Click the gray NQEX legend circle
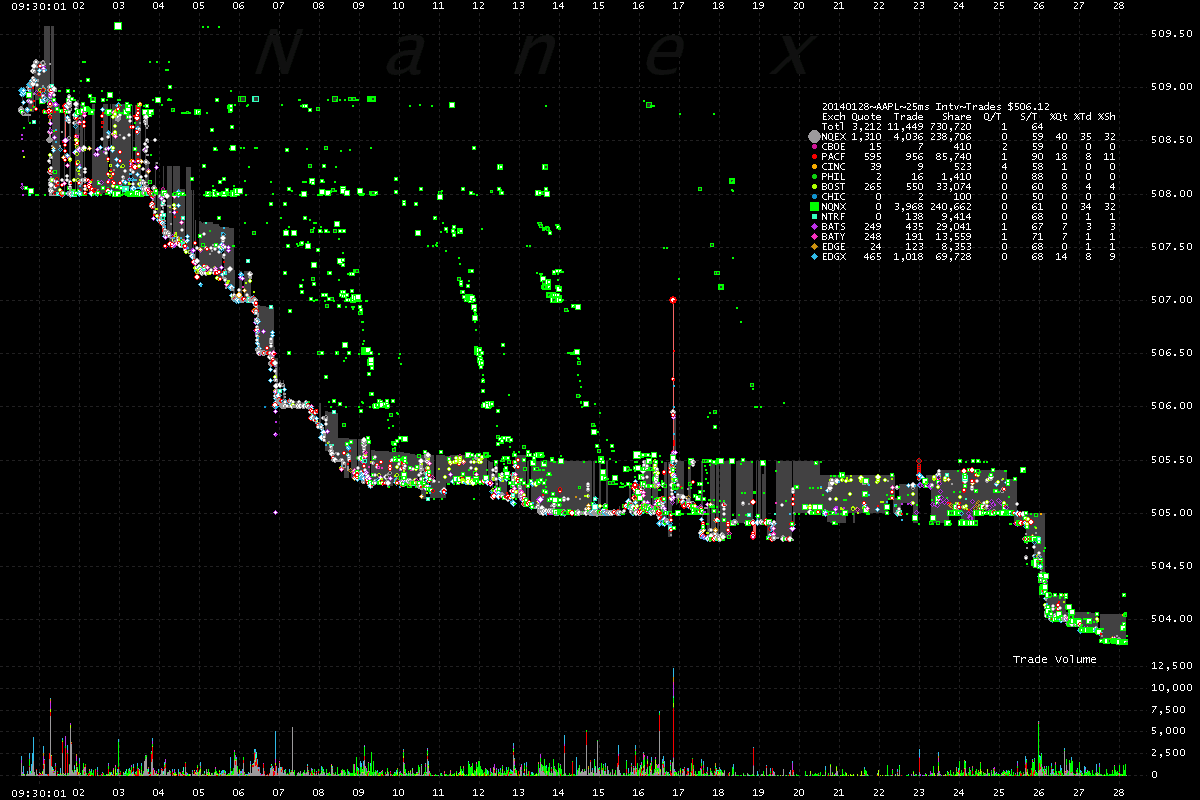 (x=814, y=136)
